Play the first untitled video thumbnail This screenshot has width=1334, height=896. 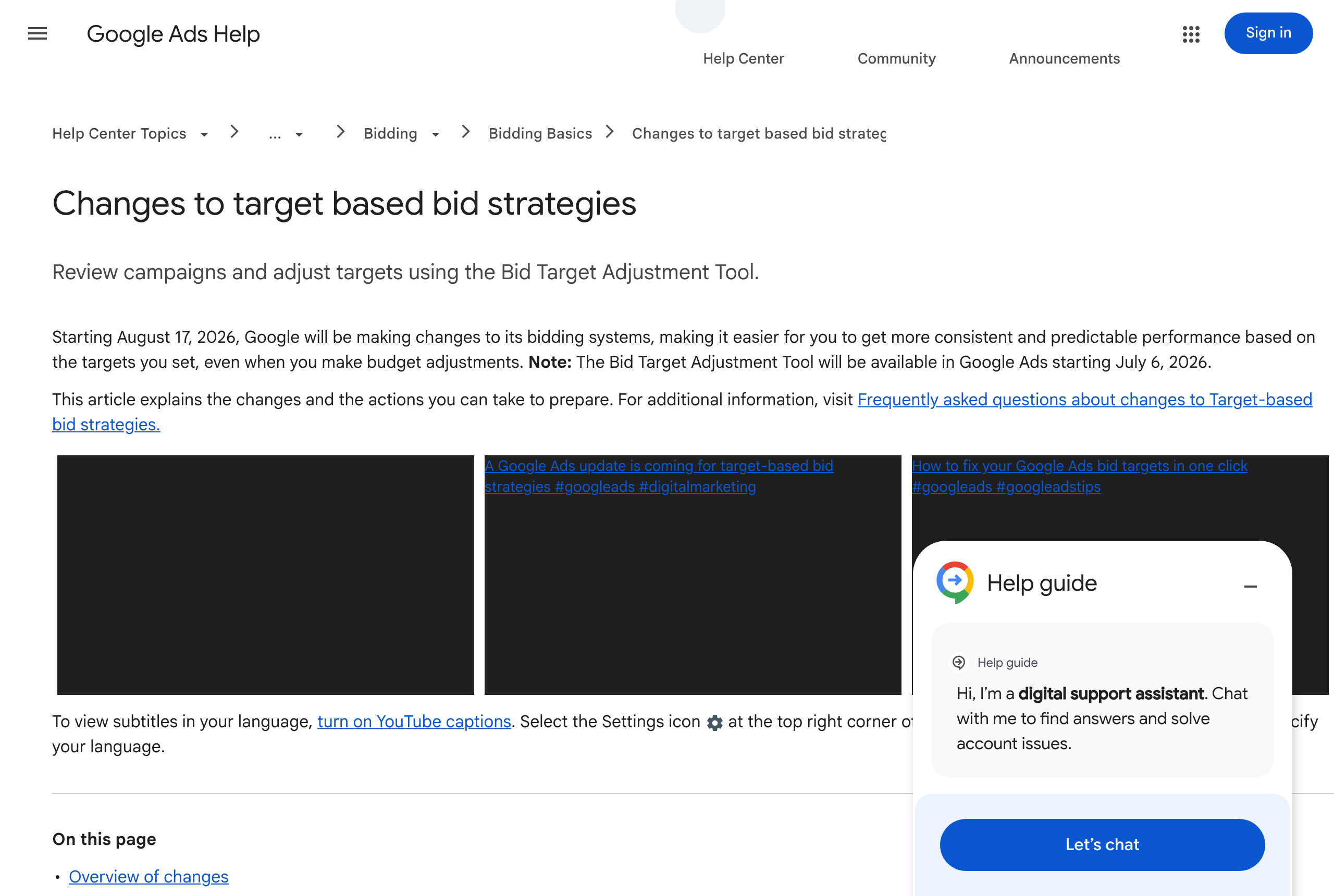pyautogui.click(x=265, y=574)
